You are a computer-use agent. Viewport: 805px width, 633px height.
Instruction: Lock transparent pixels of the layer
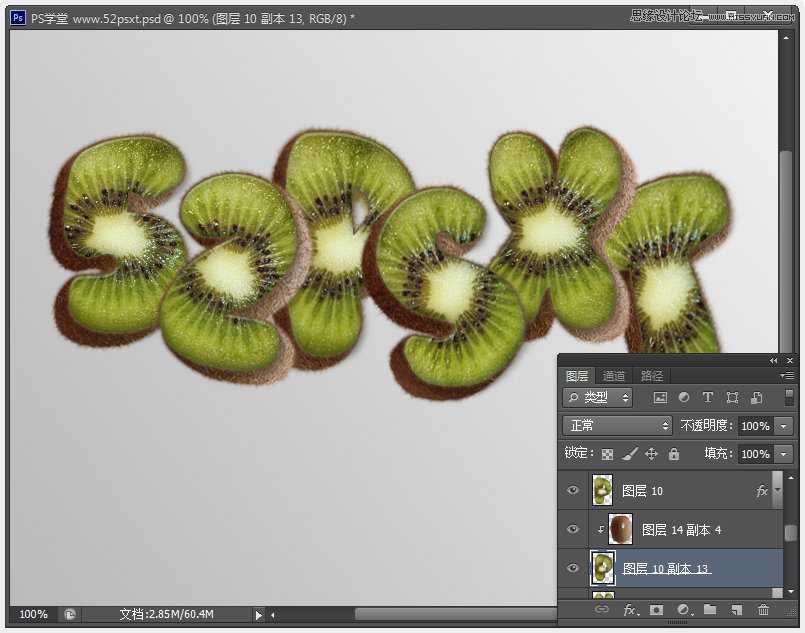(x=607, y=454)
